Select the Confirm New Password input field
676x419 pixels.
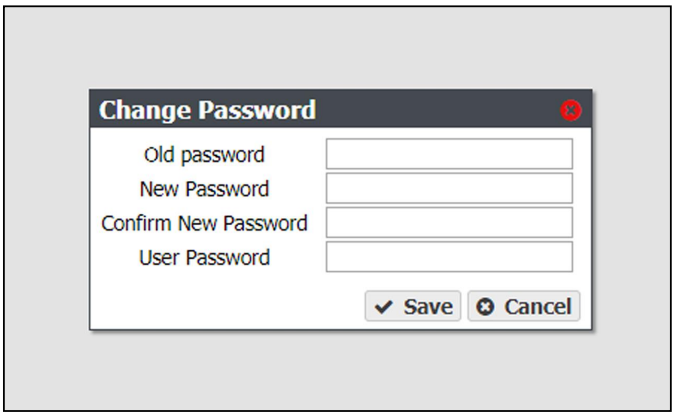click(449, 222)
